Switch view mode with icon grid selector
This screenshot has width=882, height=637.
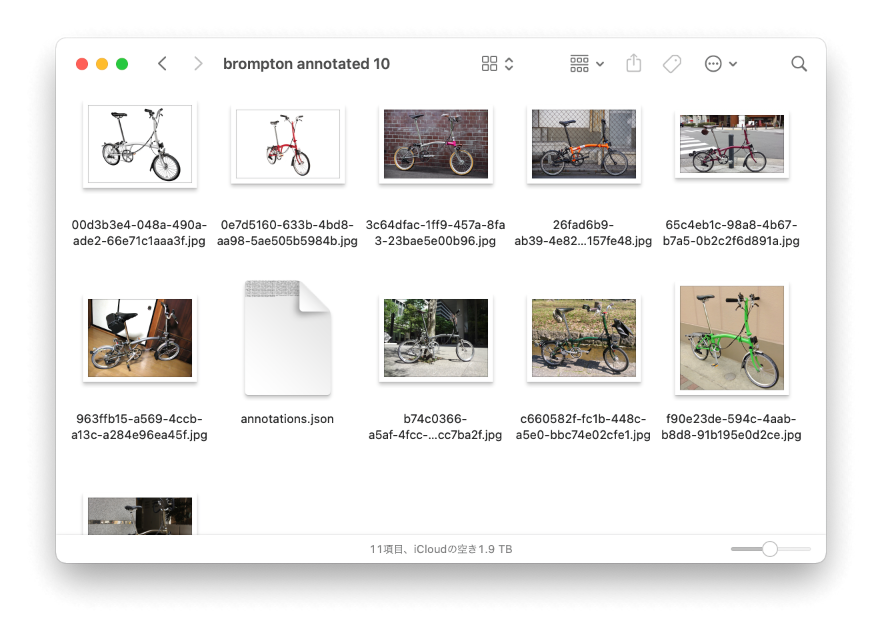(497, 64)
